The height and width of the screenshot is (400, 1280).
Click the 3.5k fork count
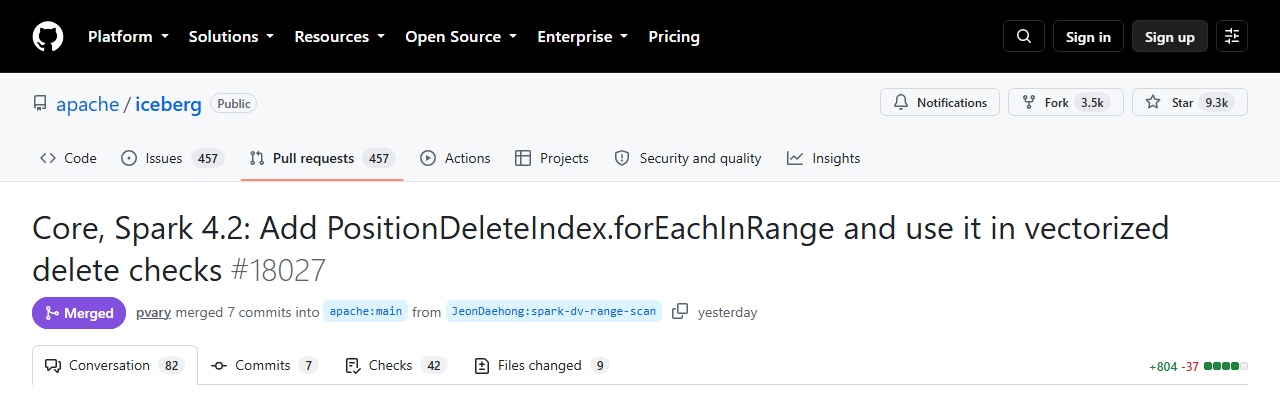click(1092, 102)
